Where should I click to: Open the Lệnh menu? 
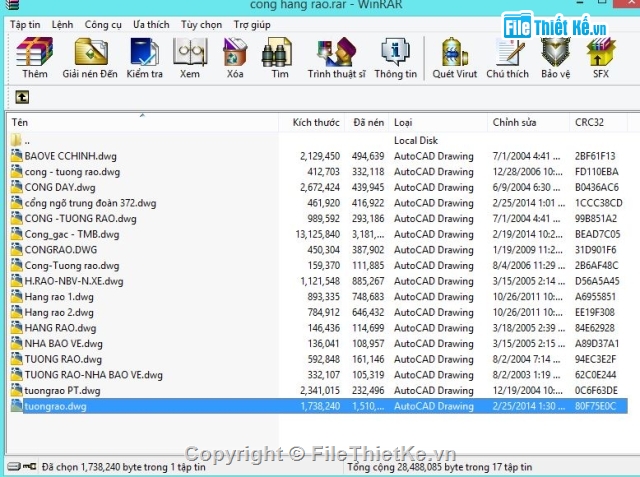(x=62, y=25)
